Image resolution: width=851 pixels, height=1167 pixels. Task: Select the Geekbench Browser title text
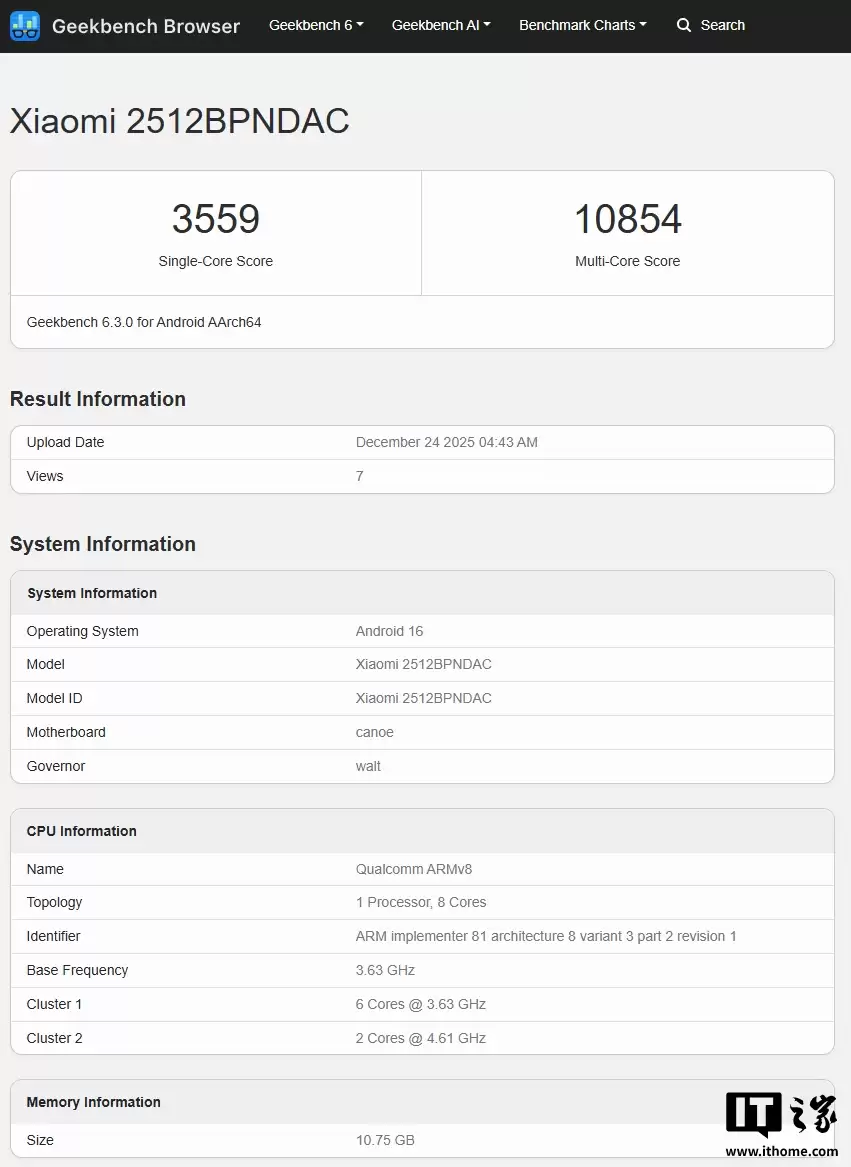click(146, 26)
